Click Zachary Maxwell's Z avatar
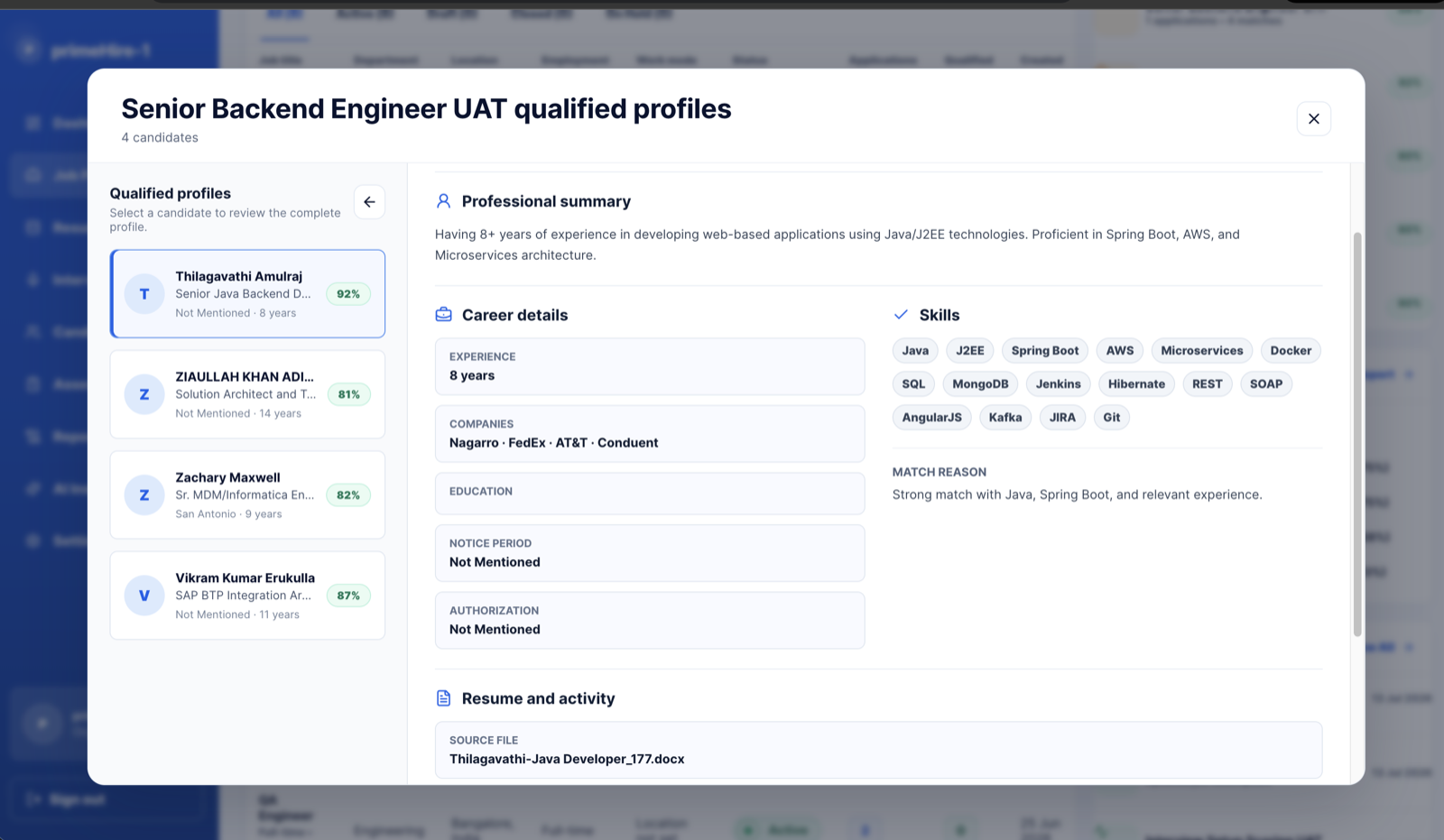 [144, 495]
